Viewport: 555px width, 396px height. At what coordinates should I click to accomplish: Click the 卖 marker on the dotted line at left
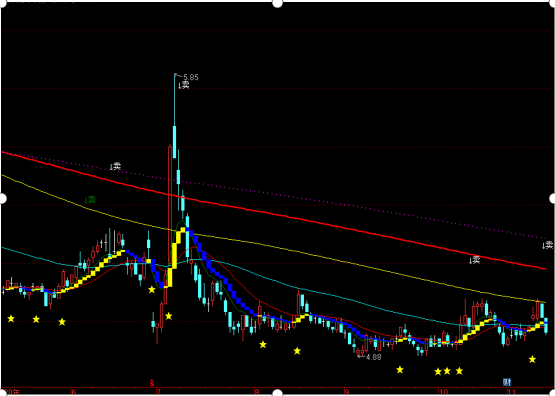point(116,166)
